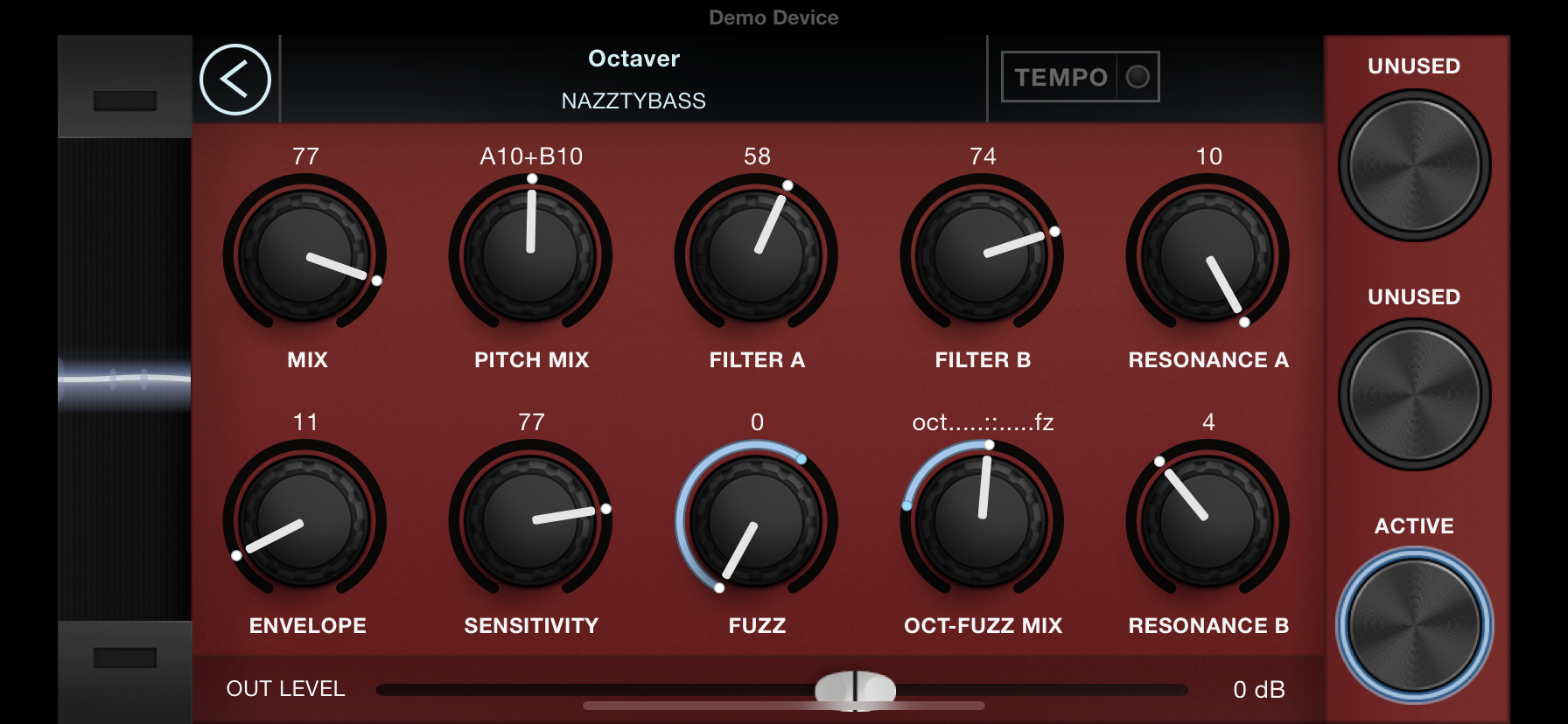Screen dimensions: 1568x724
Task: Tap the second UNUSED footswitch
Action: coord(1414,394)
